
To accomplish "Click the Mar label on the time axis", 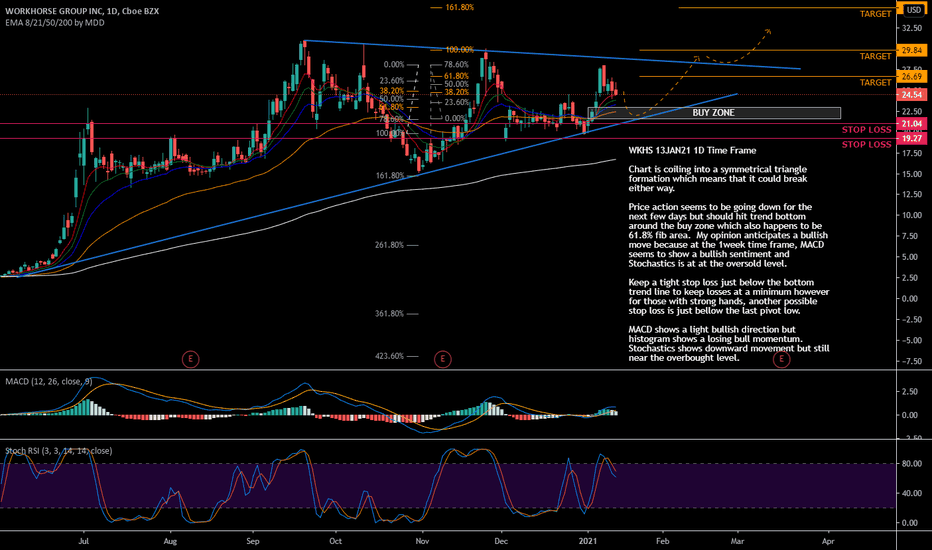I will click(737, 541).
